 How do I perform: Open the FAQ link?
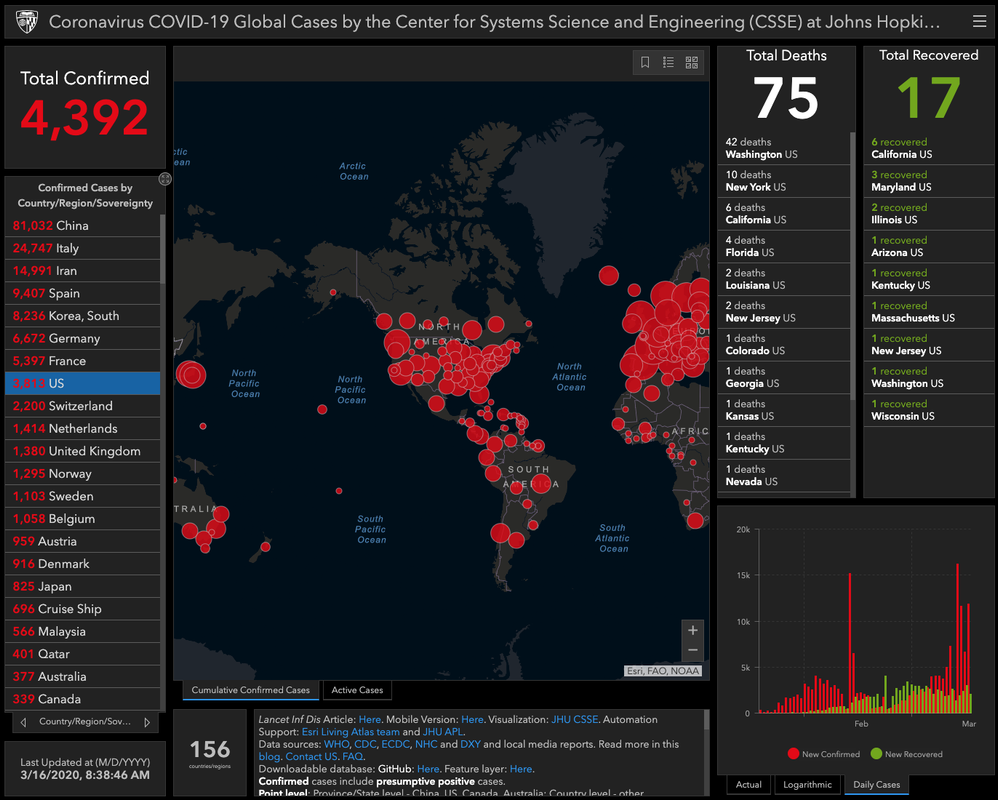[352, 757]
